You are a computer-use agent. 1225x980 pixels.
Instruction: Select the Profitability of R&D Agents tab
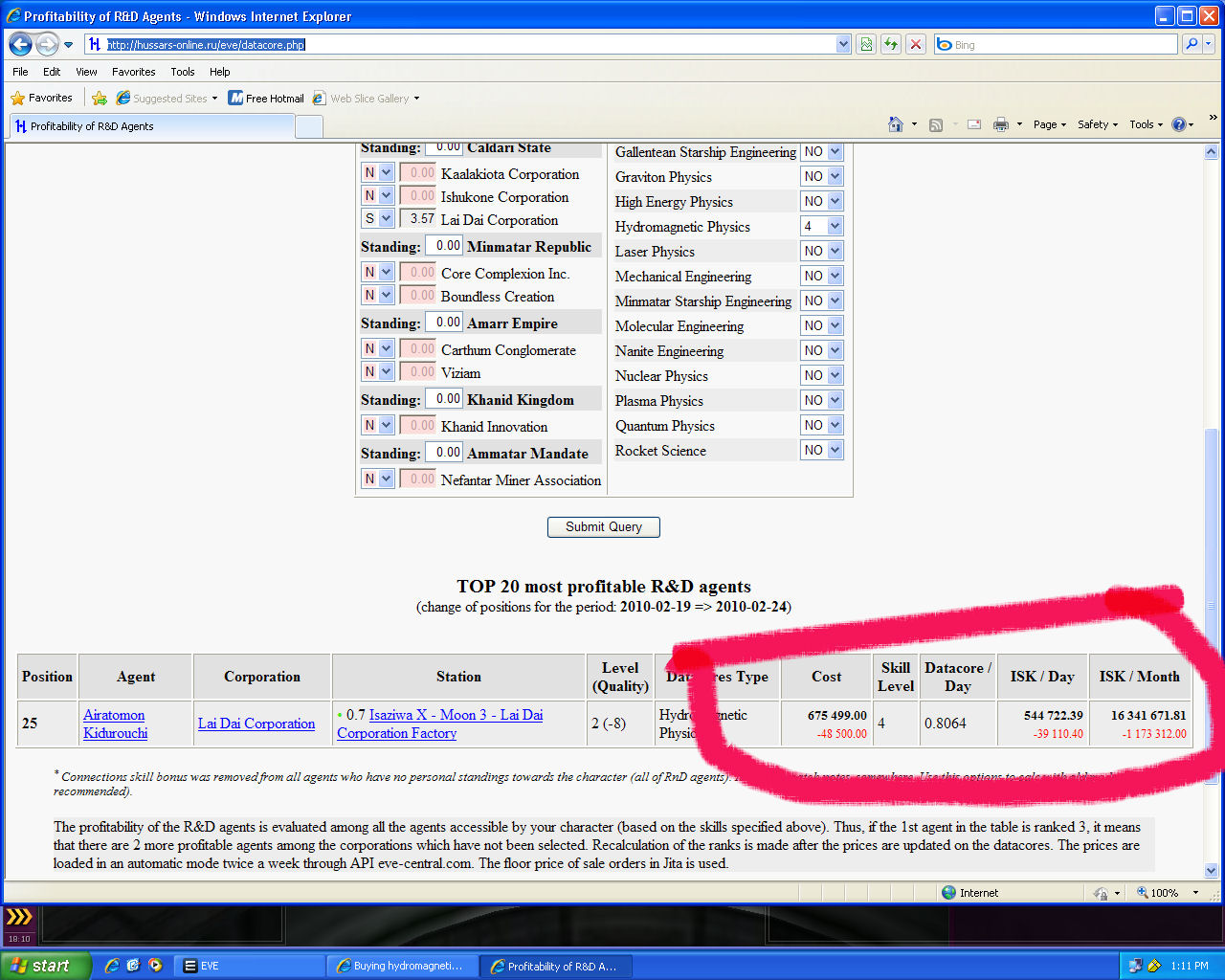151,126
